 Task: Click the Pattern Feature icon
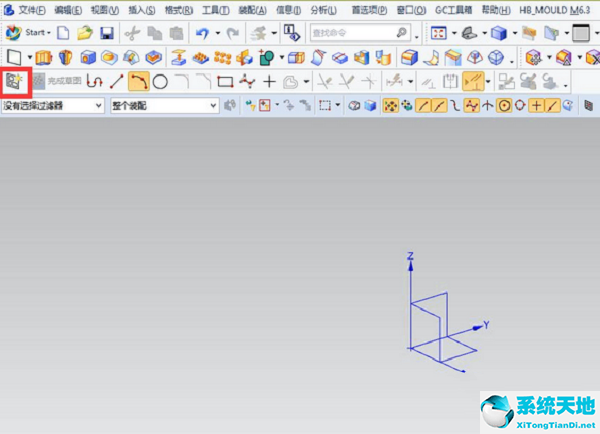point(201,58)
